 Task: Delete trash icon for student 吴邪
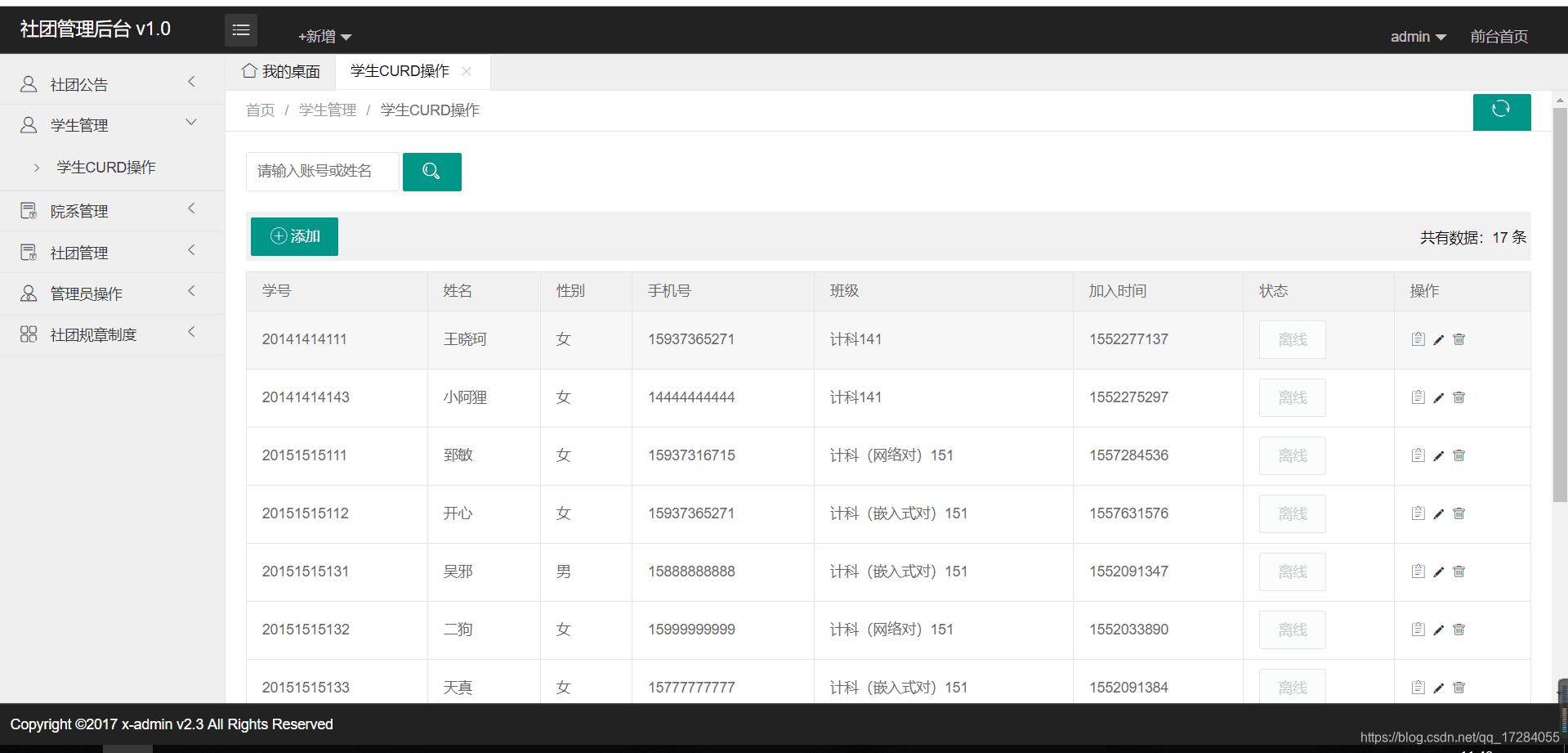1459,571
